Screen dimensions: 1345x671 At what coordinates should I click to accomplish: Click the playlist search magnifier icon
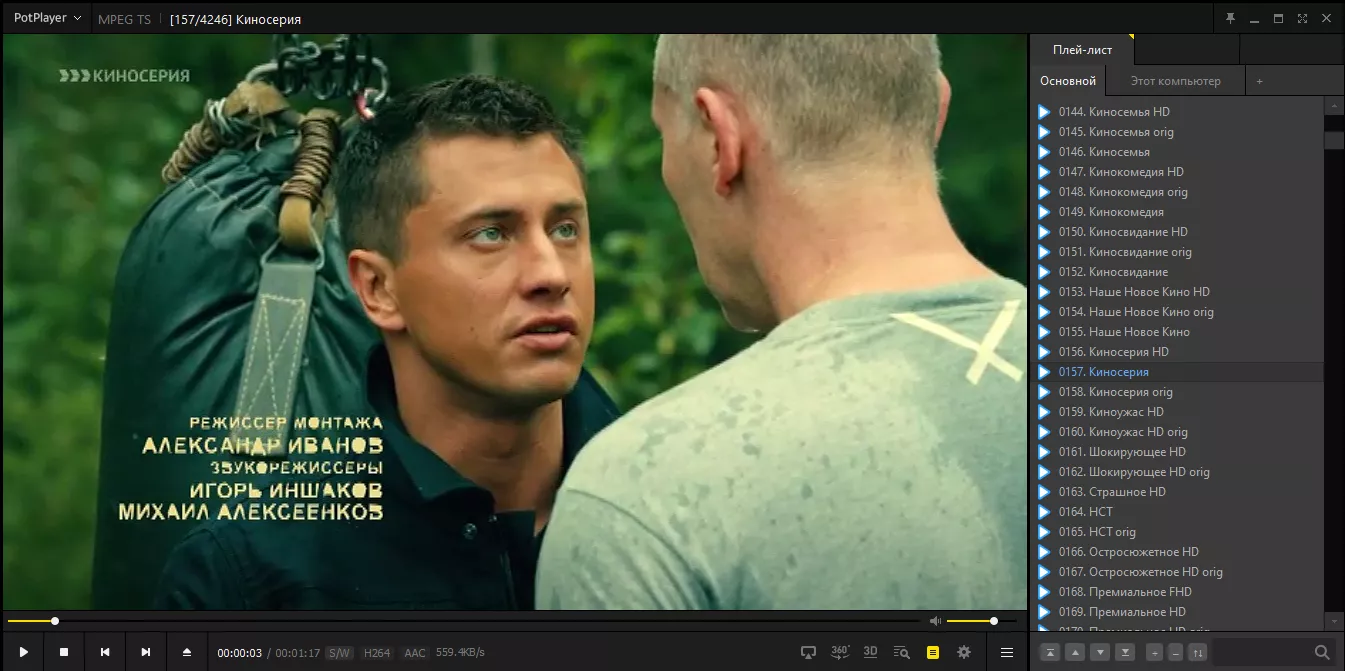(x=1322, y=652)
